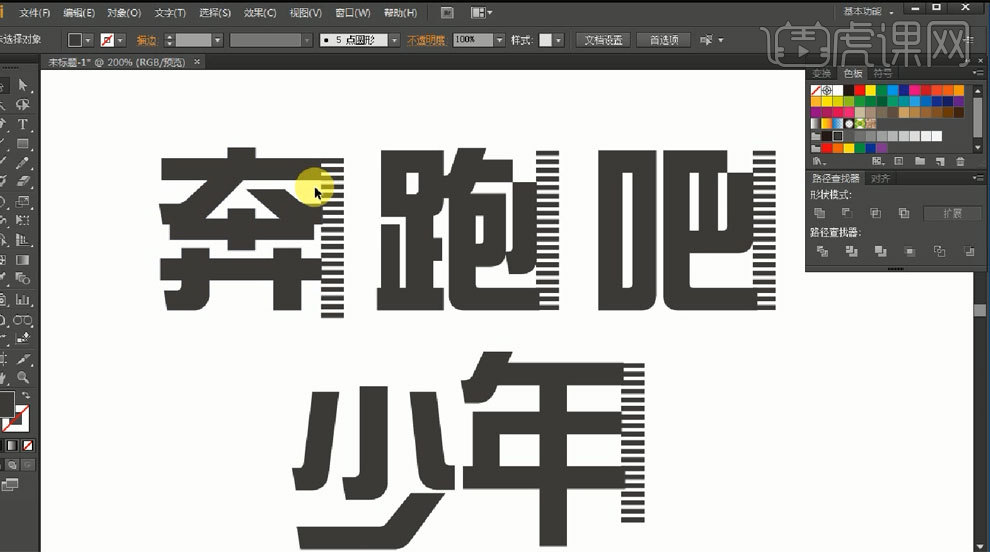The height and width of the screenshot is (552, 990).
Task: Click the Trim pathfinder icon
Action: click(x=851, y=251)
